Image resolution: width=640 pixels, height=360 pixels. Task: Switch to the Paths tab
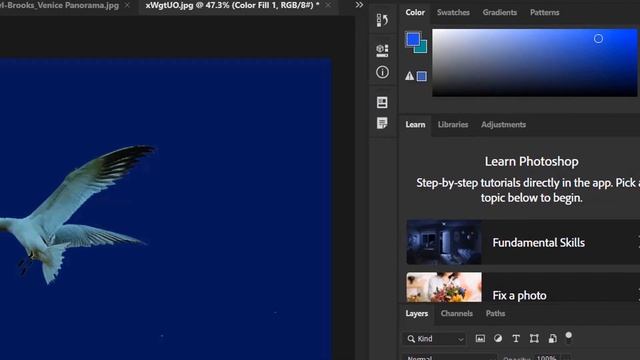click(495, 313)
